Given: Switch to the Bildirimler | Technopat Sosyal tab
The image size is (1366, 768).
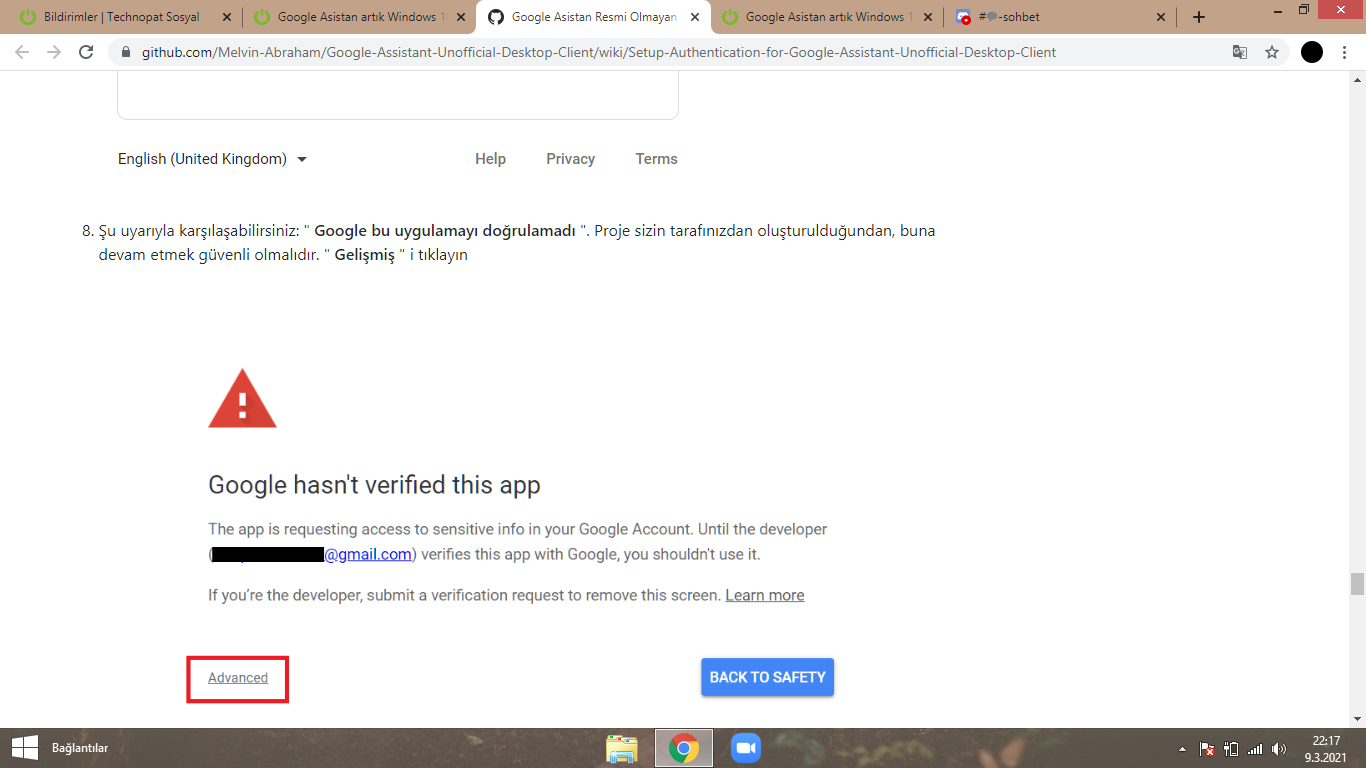Looking at the screenshot, I should [122, 17].
